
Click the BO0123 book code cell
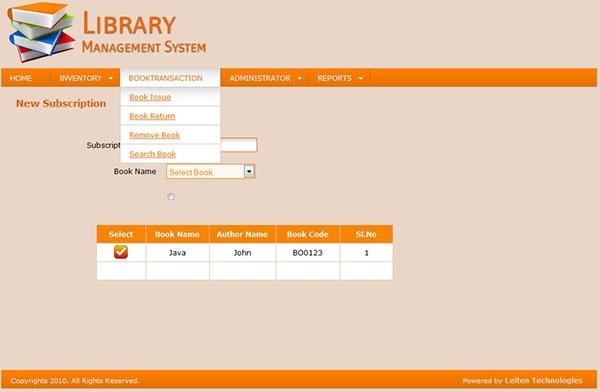(308, 253)
